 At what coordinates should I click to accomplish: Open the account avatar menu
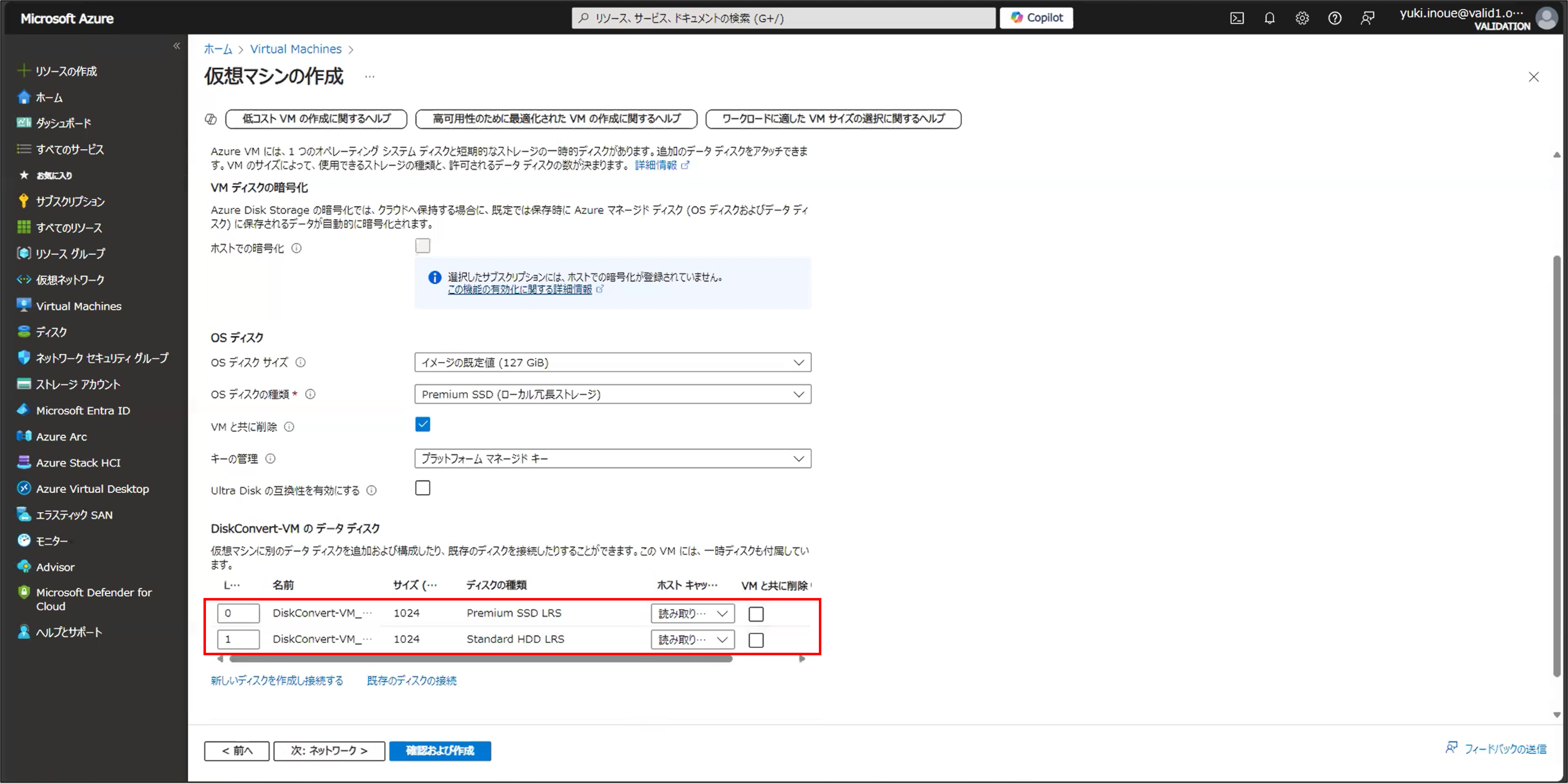[1547, 18]
